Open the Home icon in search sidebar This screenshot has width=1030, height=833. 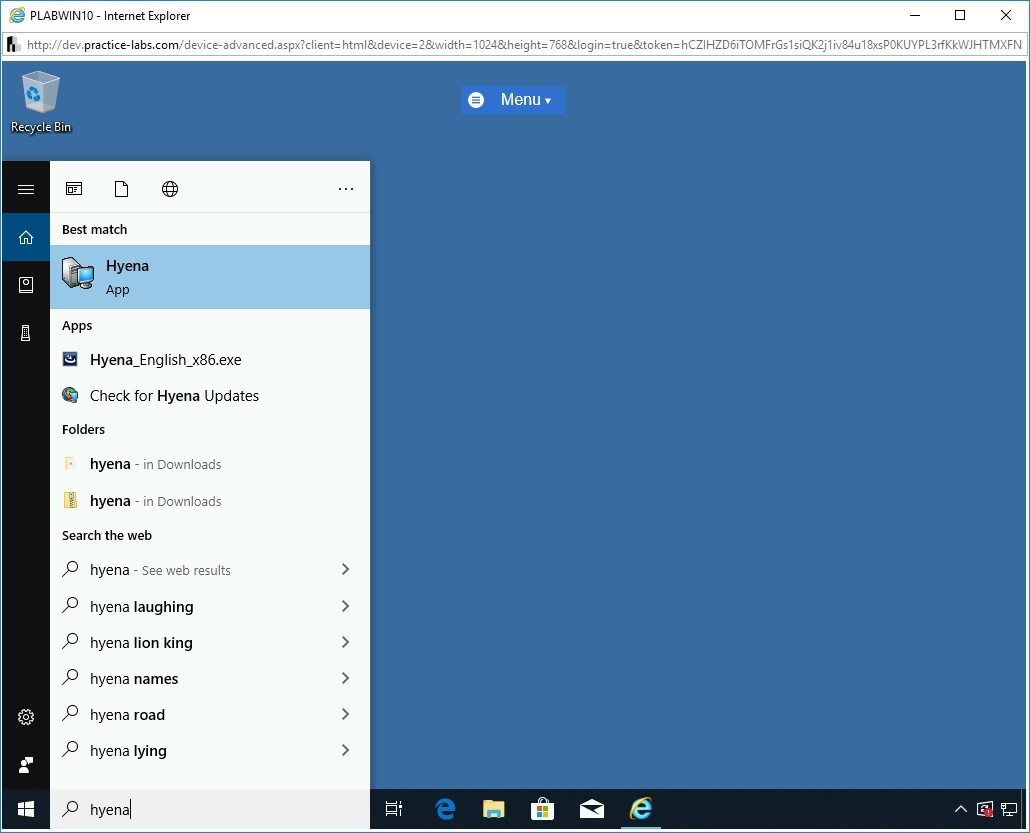coord(26,237)
